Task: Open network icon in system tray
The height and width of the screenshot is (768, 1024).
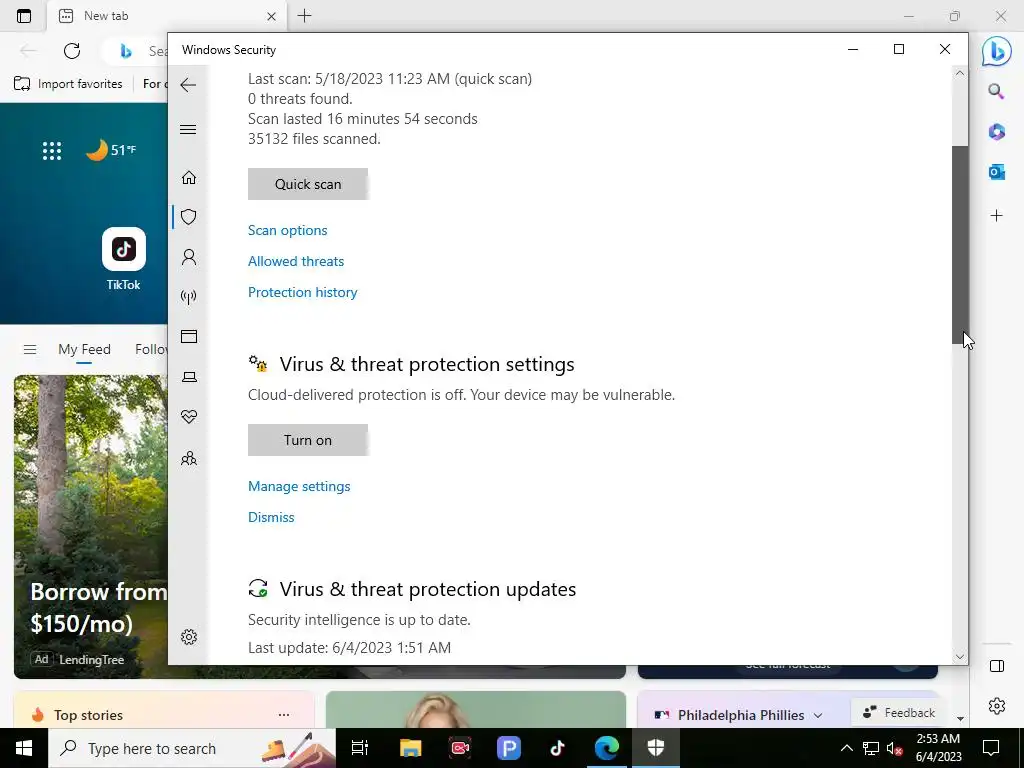Action: 871,748
